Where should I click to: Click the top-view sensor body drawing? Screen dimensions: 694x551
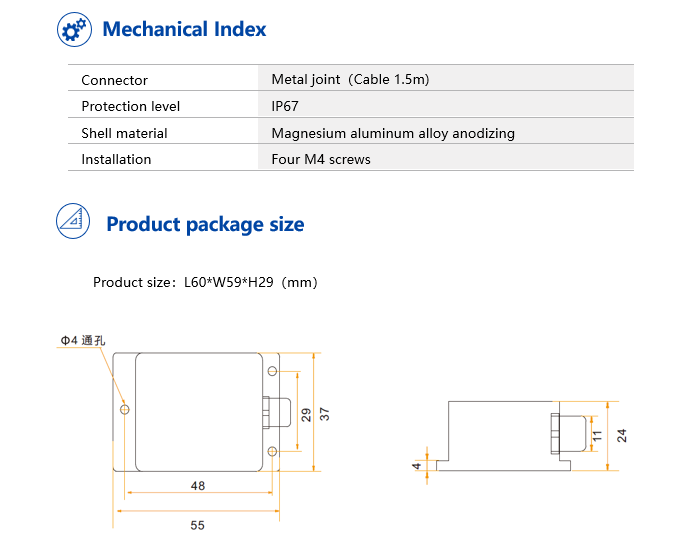195,412
